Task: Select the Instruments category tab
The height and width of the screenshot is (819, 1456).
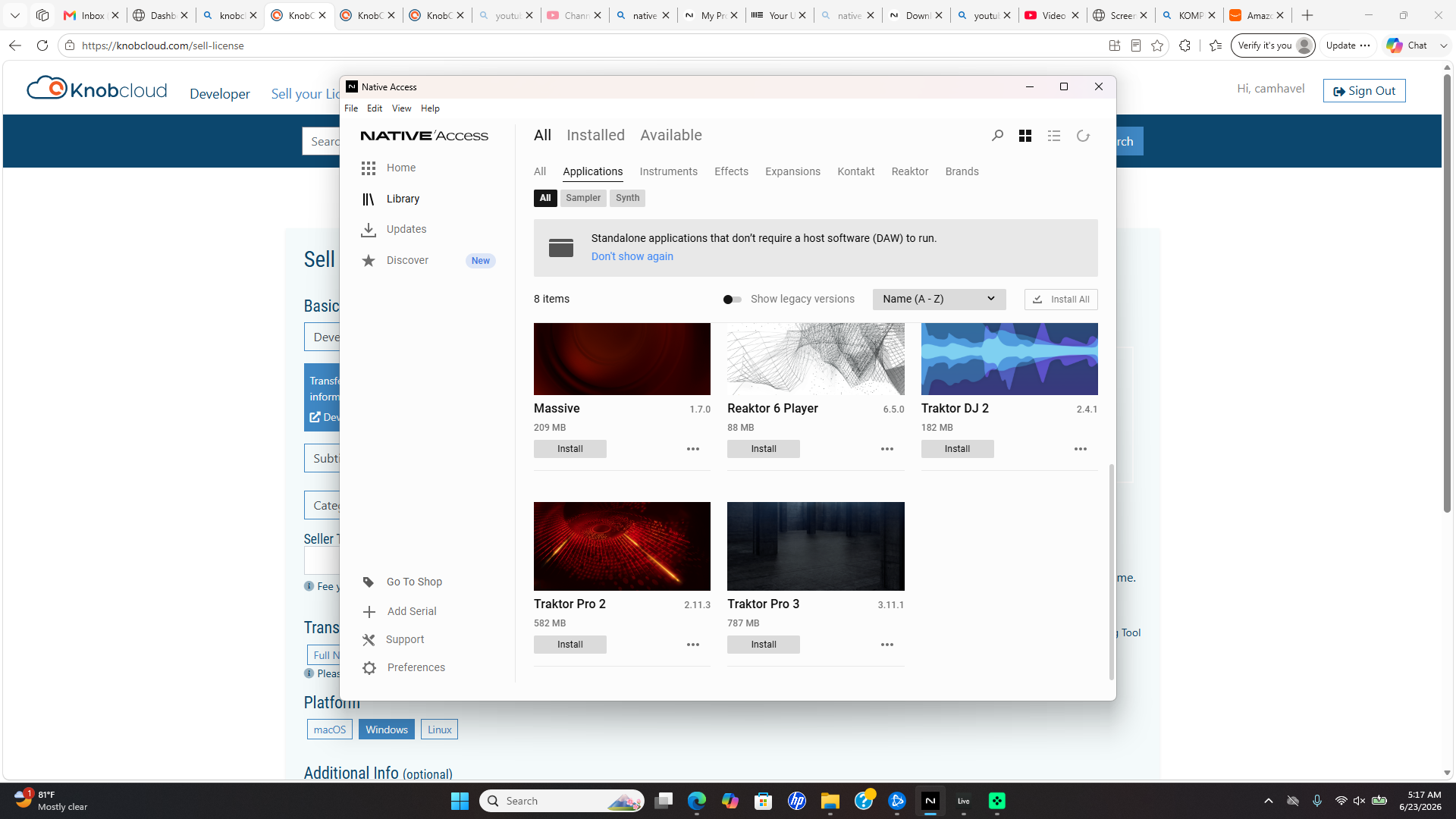Action: [668, 171]
